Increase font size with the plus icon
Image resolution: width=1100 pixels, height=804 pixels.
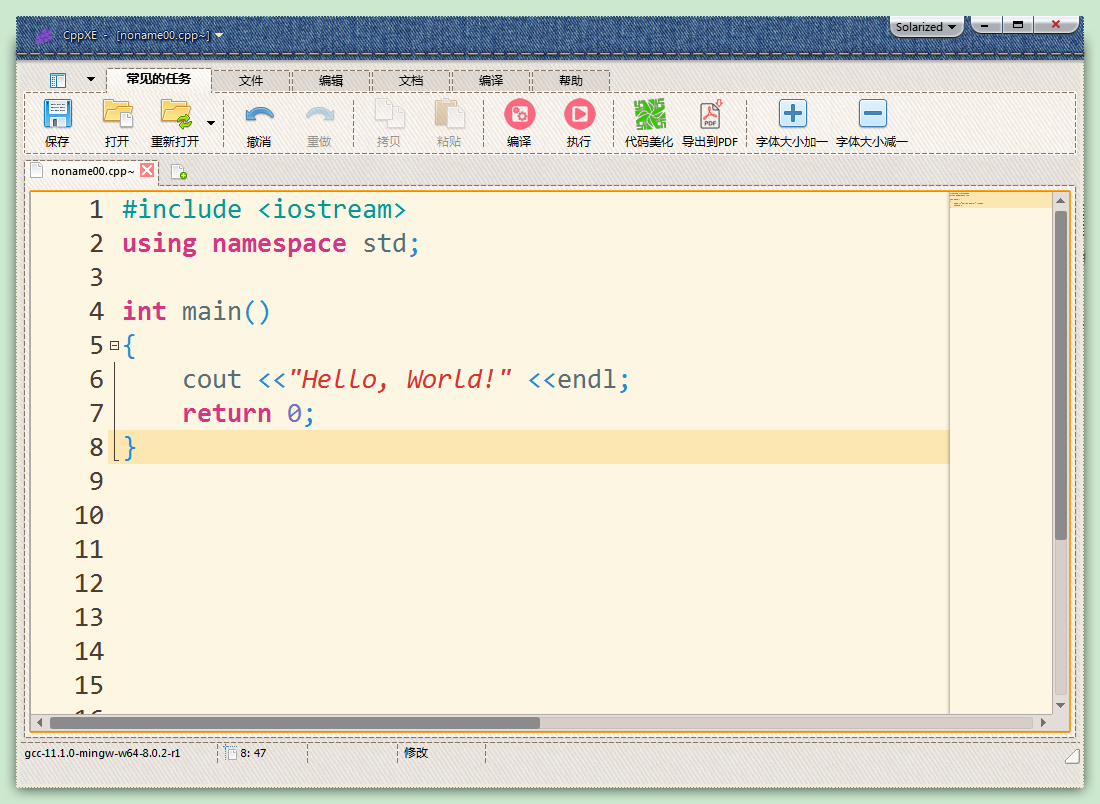point(792,114)
